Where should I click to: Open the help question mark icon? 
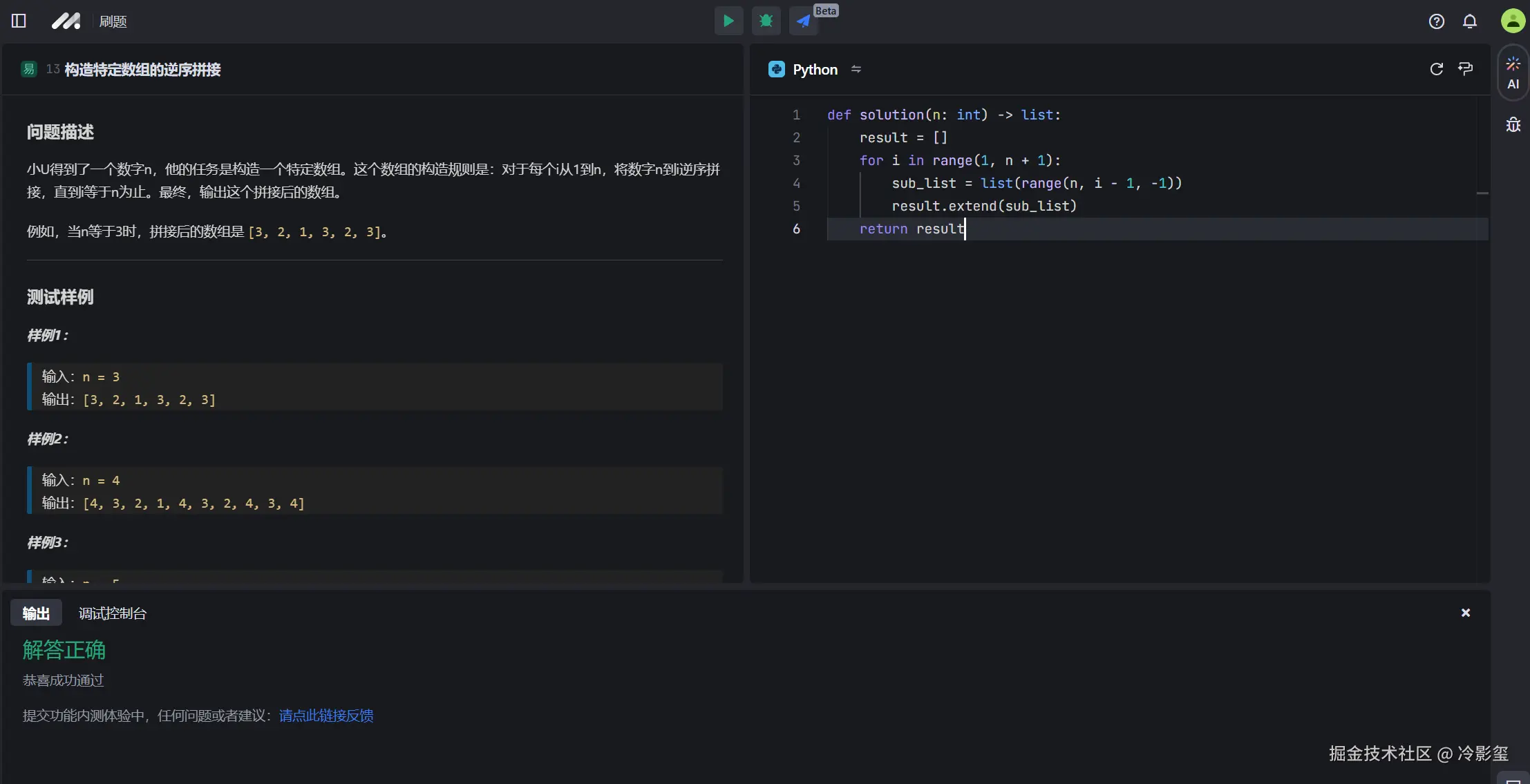tap(1436, 21)
